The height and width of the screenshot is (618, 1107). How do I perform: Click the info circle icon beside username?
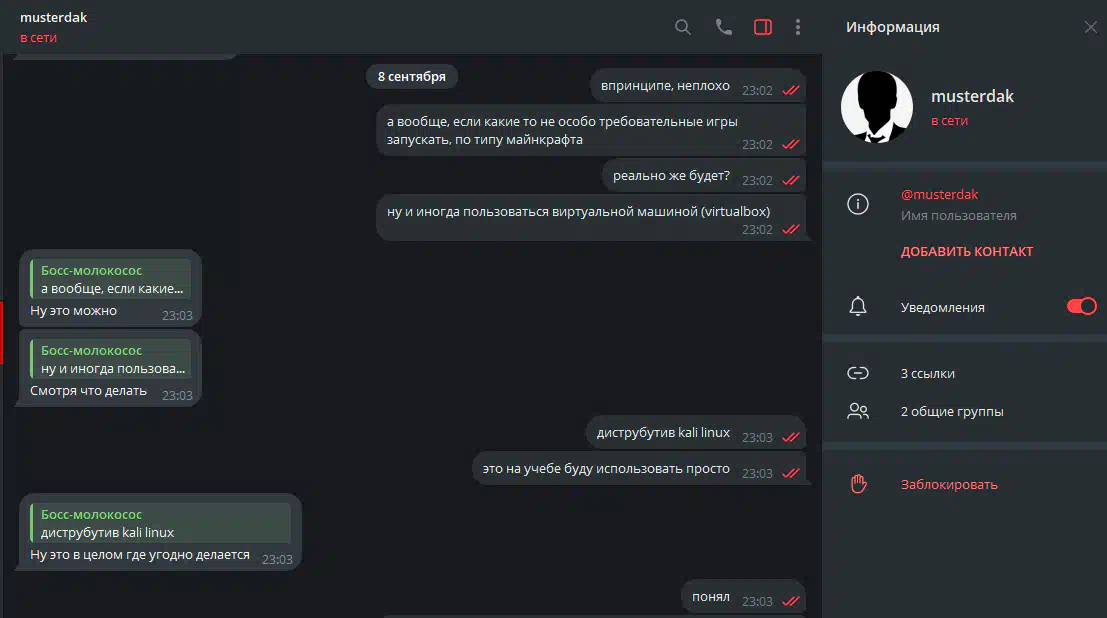[x=858, y=204]
